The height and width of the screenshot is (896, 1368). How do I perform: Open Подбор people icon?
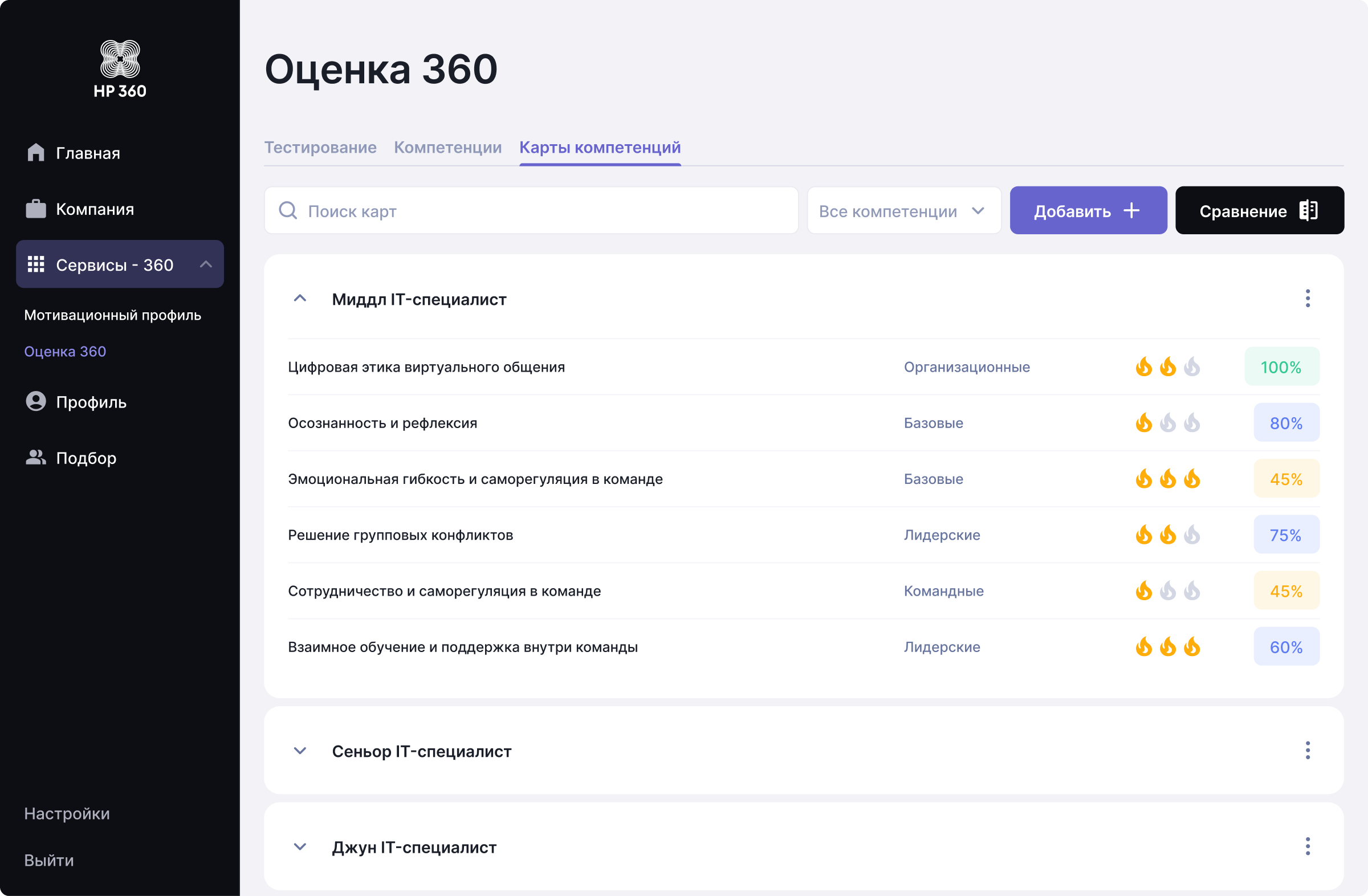[36, 458]
